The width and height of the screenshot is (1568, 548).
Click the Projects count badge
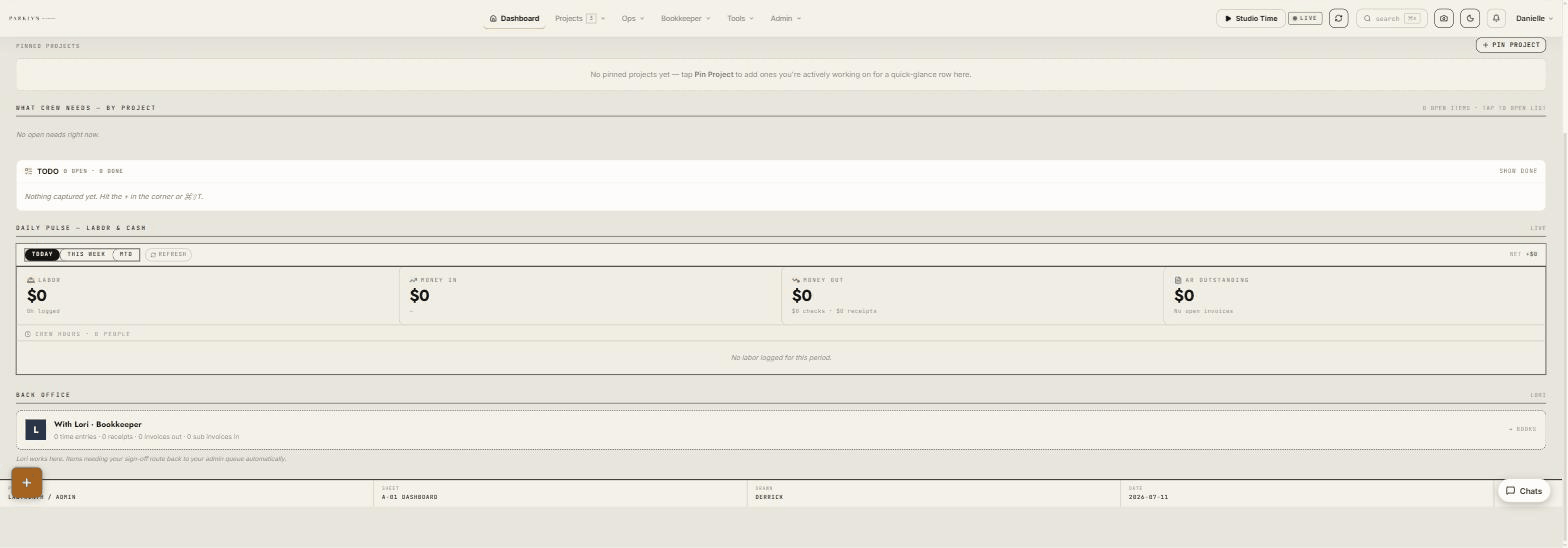point(591,18)
